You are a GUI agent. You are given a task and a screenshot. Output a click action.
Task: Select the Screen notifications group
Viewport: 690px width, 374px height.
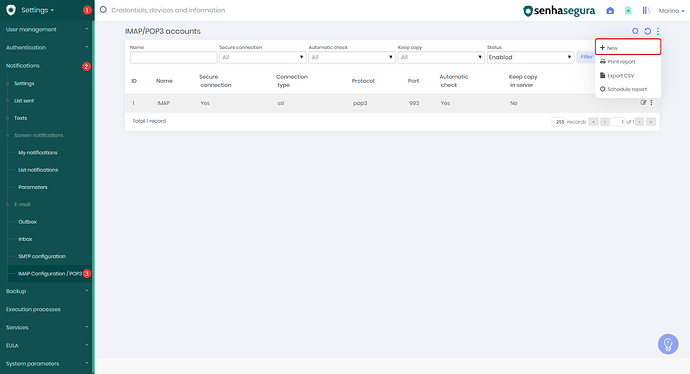tap(39, 135)
